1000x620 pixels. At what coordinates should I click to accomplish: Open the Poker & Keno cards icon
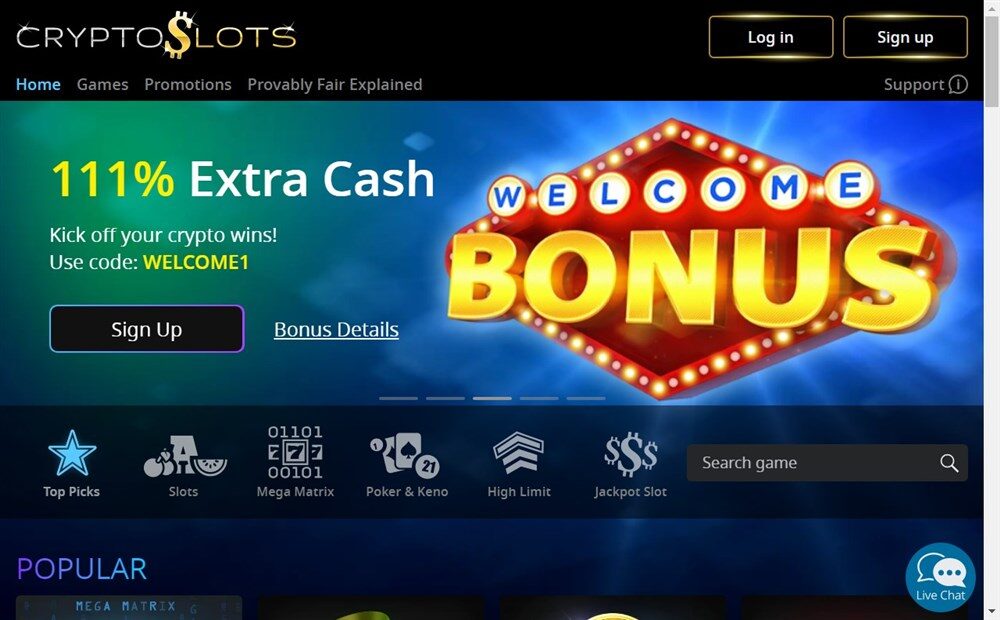coord(406,455)
